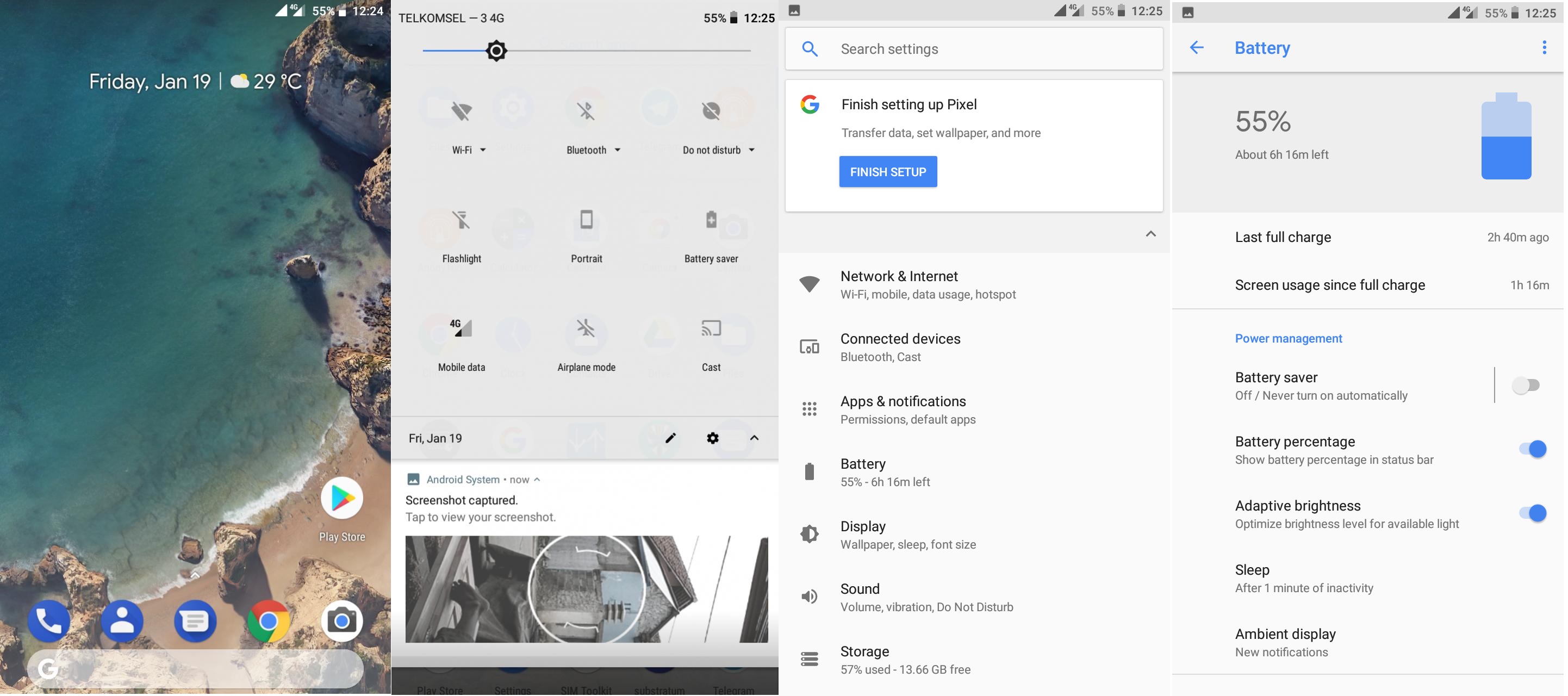Screen dimensions: 1568x696
Task: Launch the Chrome browser from the dock
Action: 269,622
